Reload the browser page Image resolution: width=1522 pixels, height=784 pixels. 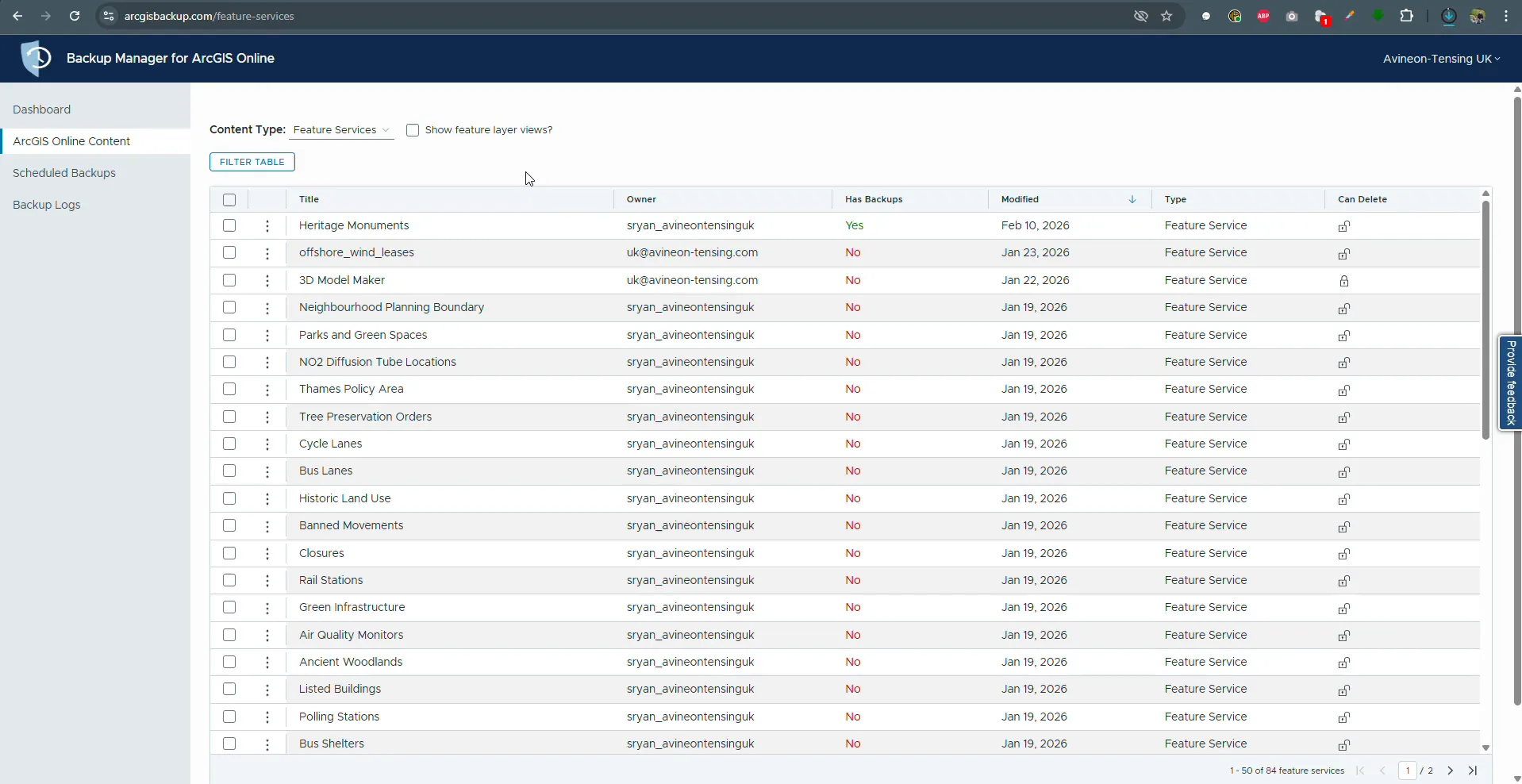click(x=75, y=16)
